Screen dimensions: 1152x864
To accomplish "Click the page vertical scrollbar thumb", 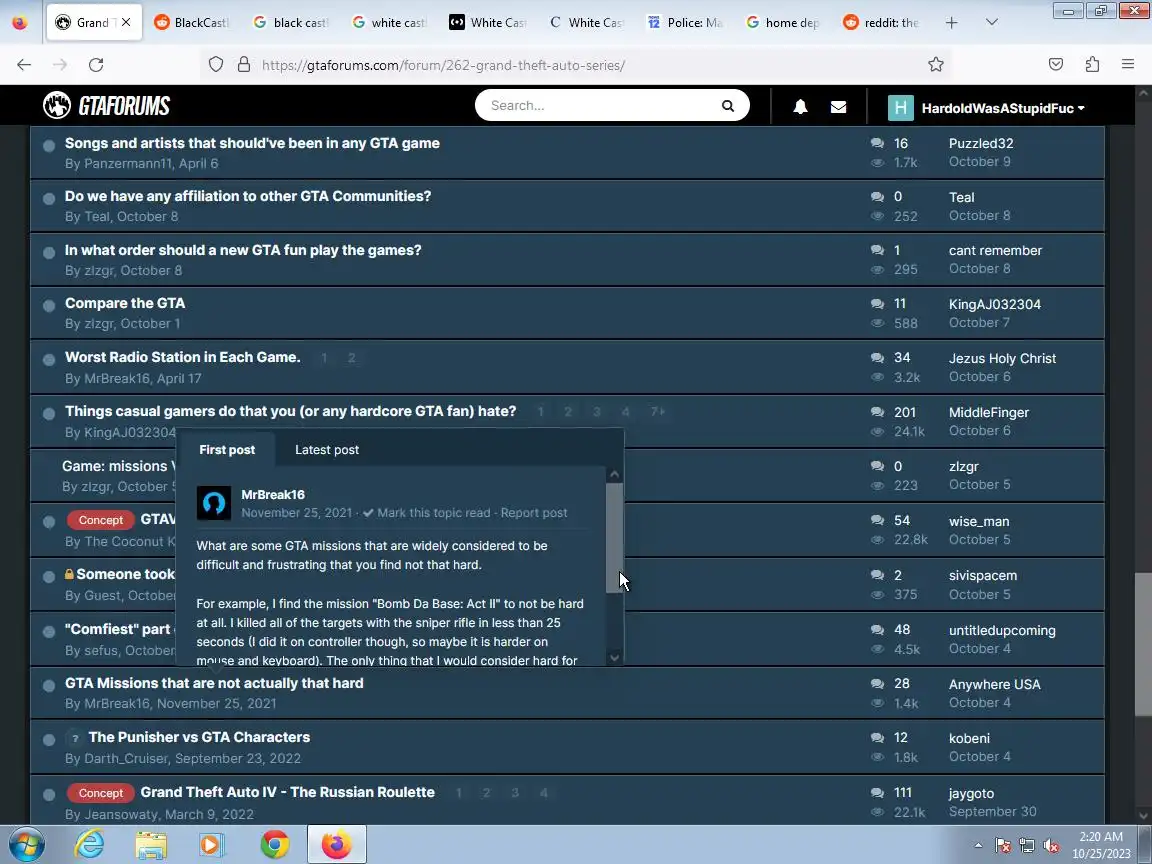I will tap(1142, 644).
